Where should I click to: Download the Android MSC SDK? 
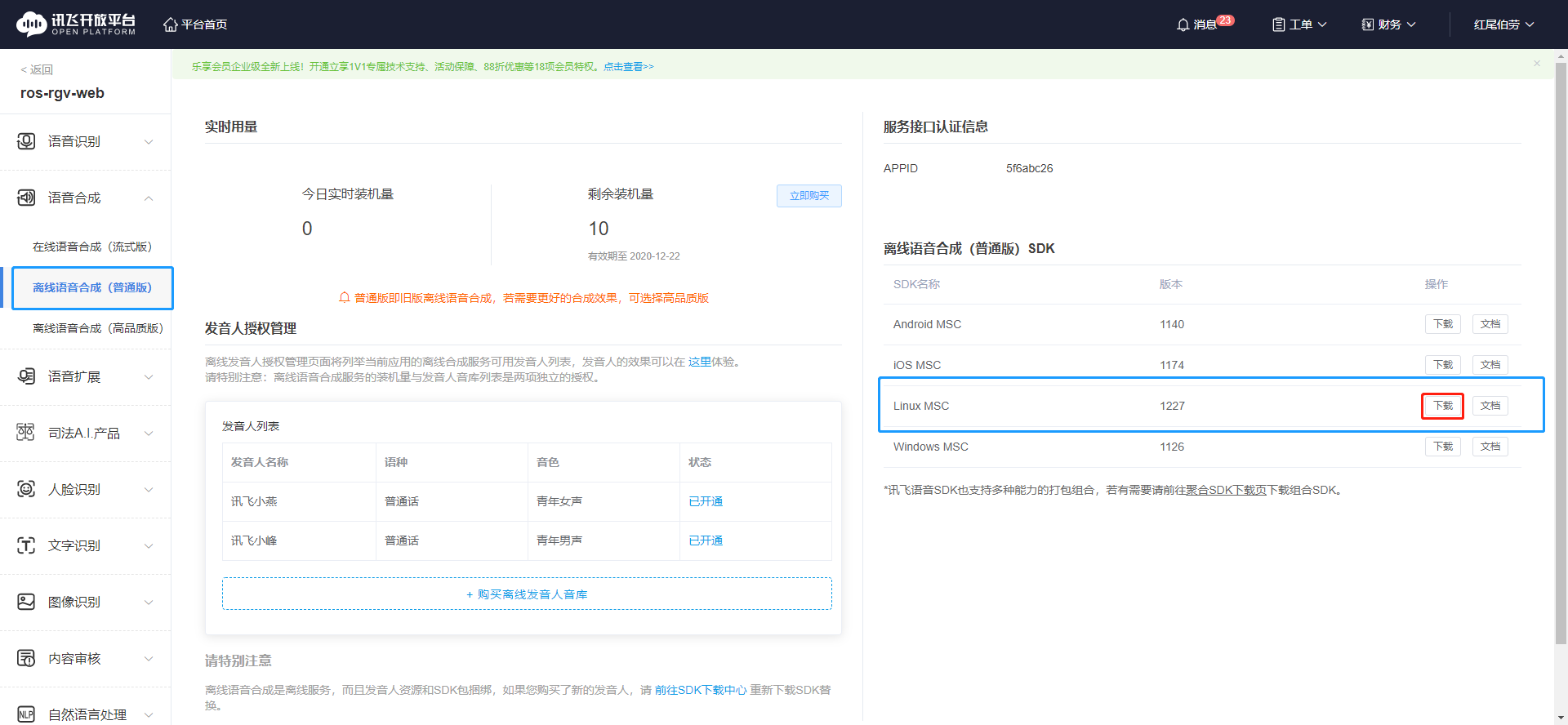click(x=1443, y=324)
